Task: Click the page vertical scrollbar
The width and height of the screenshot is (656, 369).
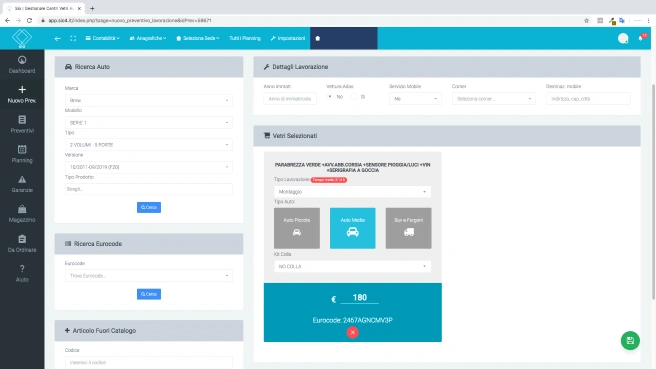Action: point(653,192)
